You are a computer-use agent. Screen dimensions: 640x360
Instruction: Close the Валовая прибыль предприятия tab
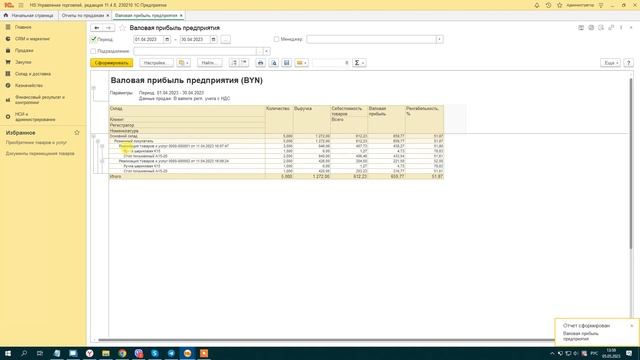181,16
